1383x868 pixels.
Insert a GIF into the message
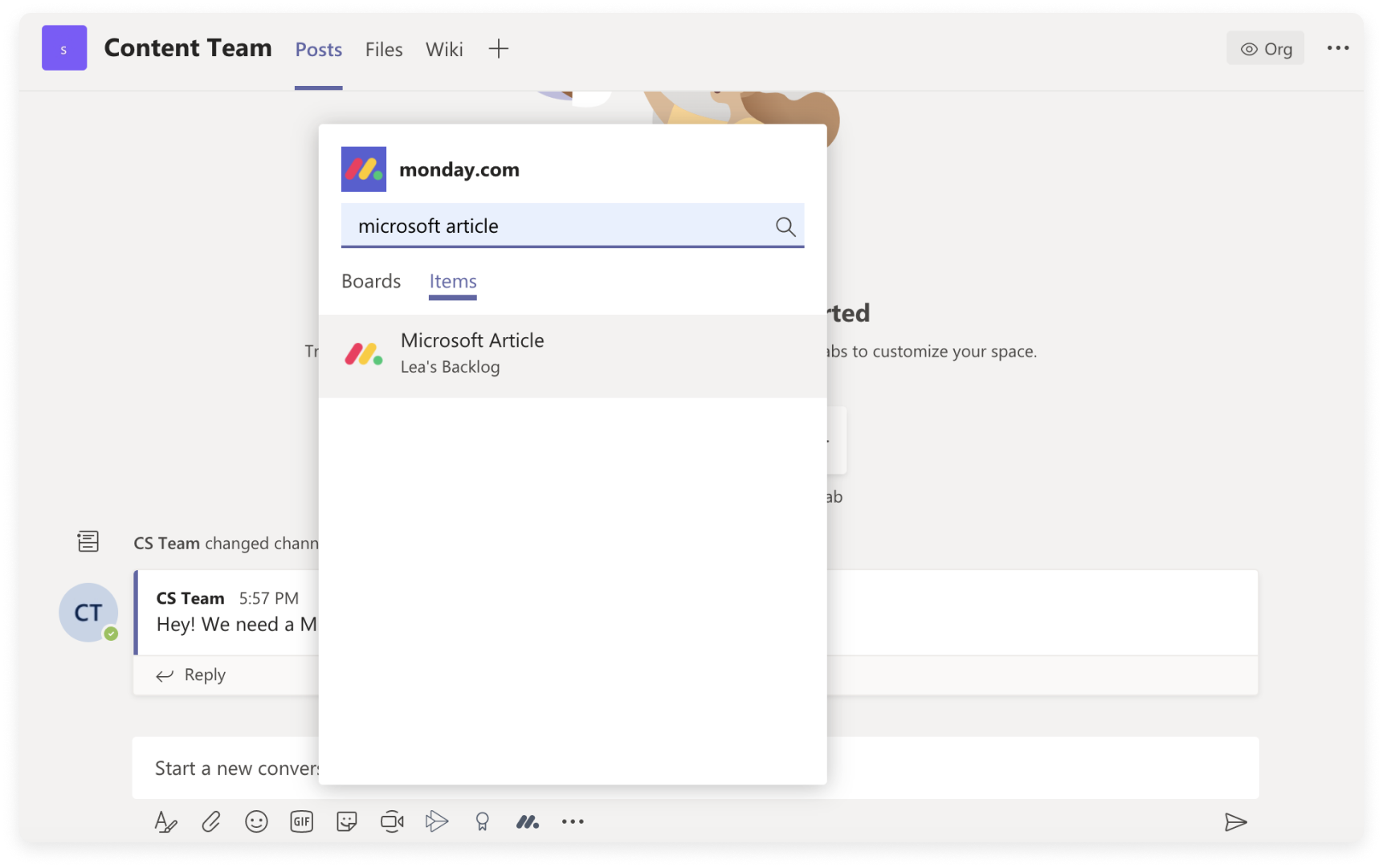301,821
